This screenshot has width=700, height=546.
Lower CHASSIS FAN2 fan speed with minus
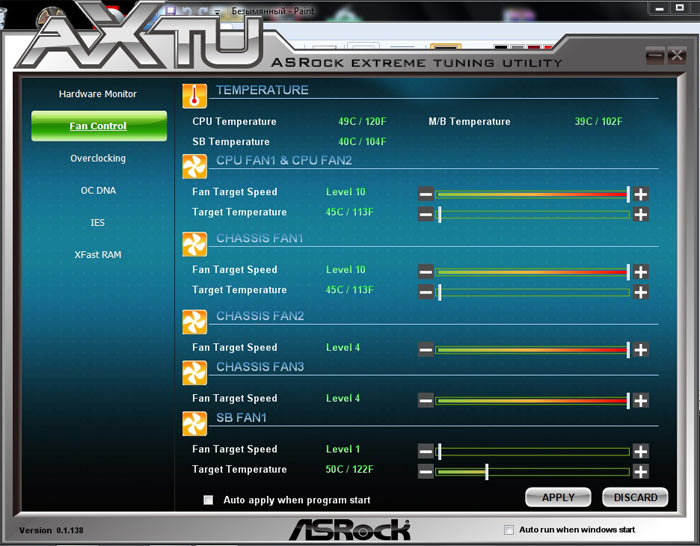coord(426,350)
